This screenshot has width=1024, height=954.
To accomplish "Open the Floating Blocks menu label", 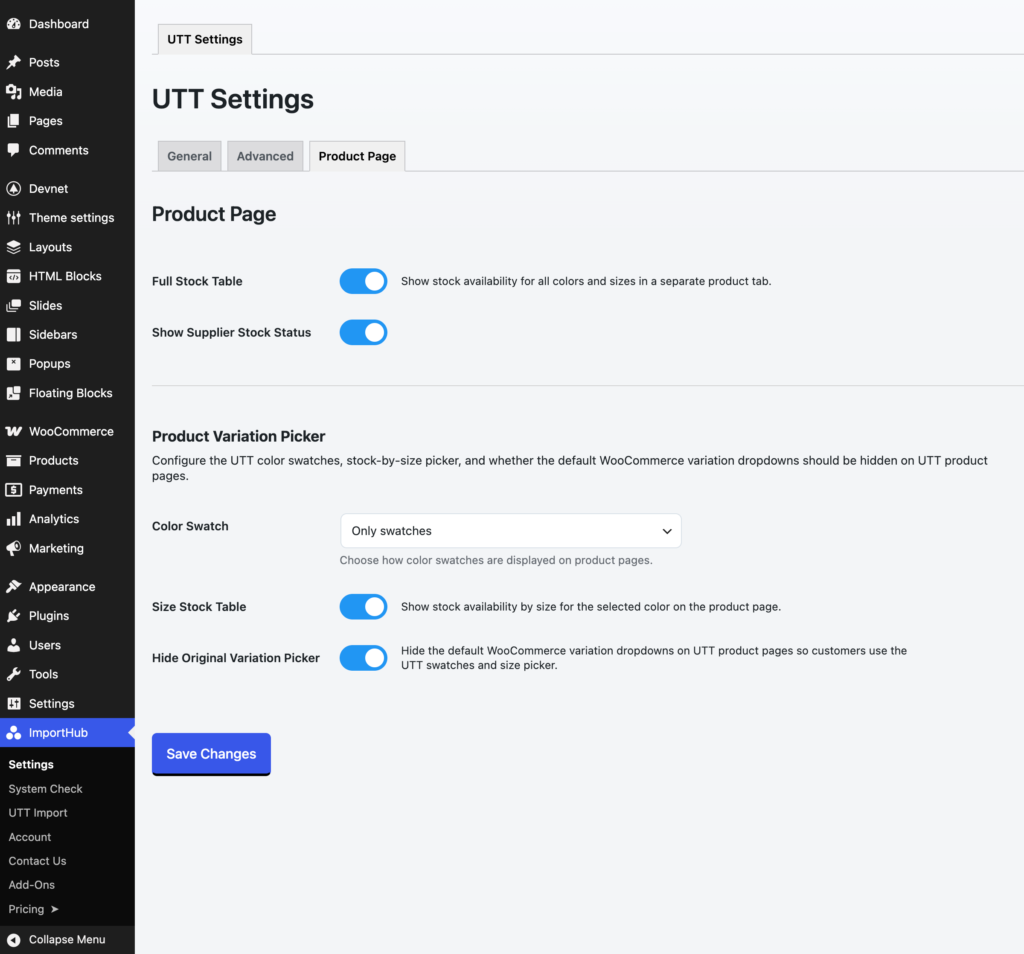I will pos(71,393).
